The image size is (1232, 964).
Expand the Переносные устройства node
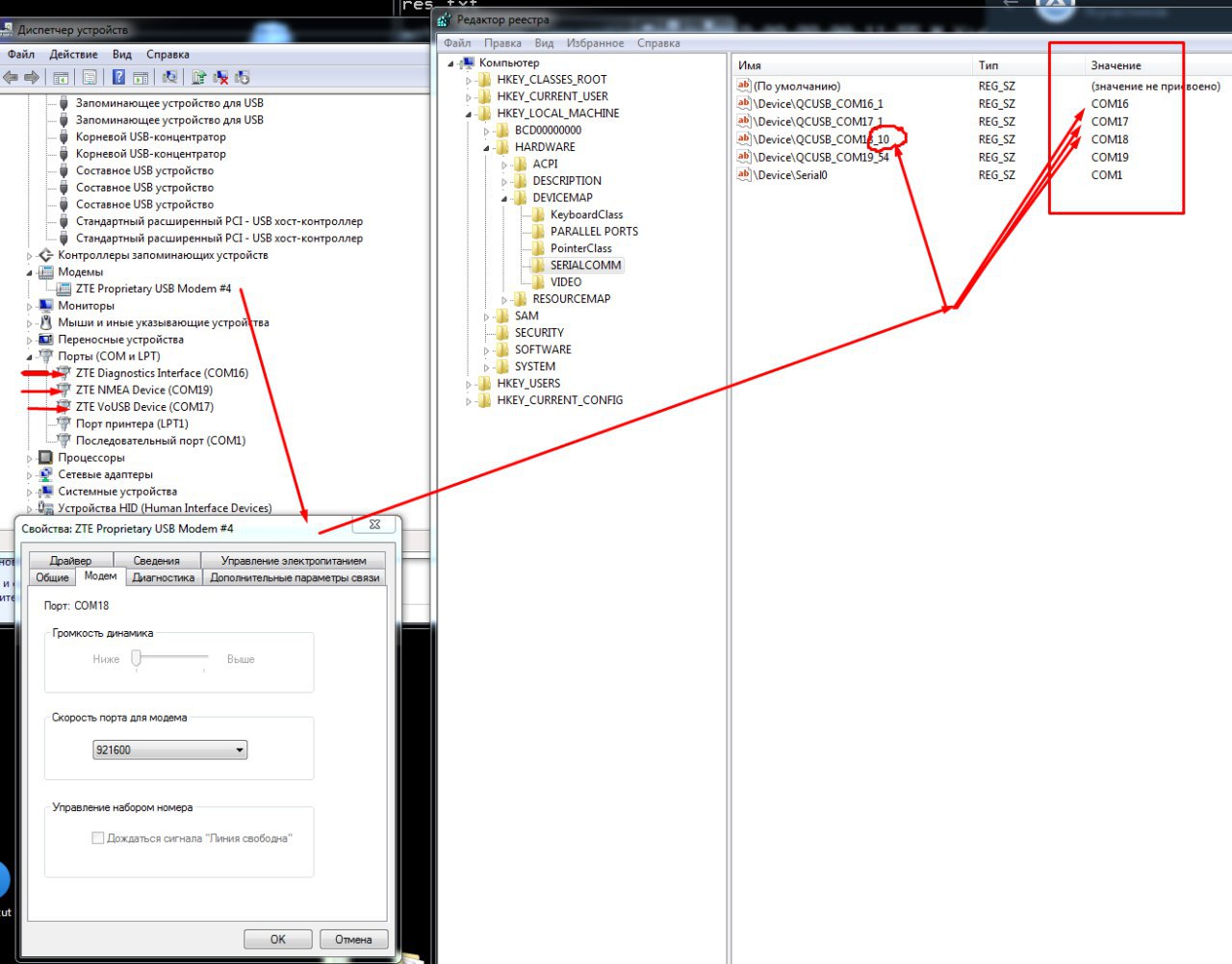pos(29,340)
